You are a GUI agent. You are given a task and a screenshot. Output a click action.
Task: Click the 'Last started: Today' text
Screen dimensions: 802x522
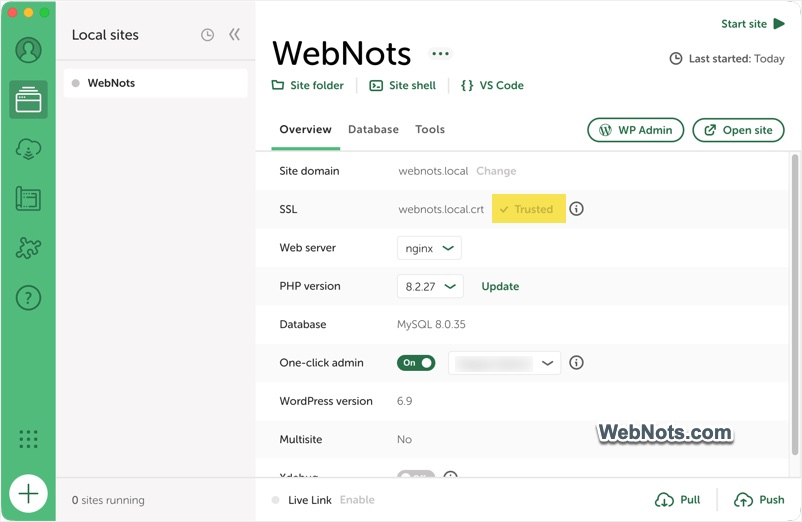coord(736,58)
